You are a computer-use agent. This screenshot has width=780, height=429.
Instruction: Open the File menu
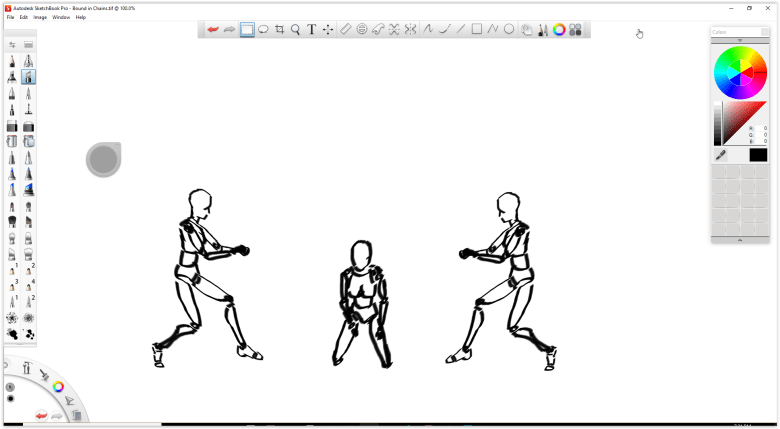(x=10, y=17)
